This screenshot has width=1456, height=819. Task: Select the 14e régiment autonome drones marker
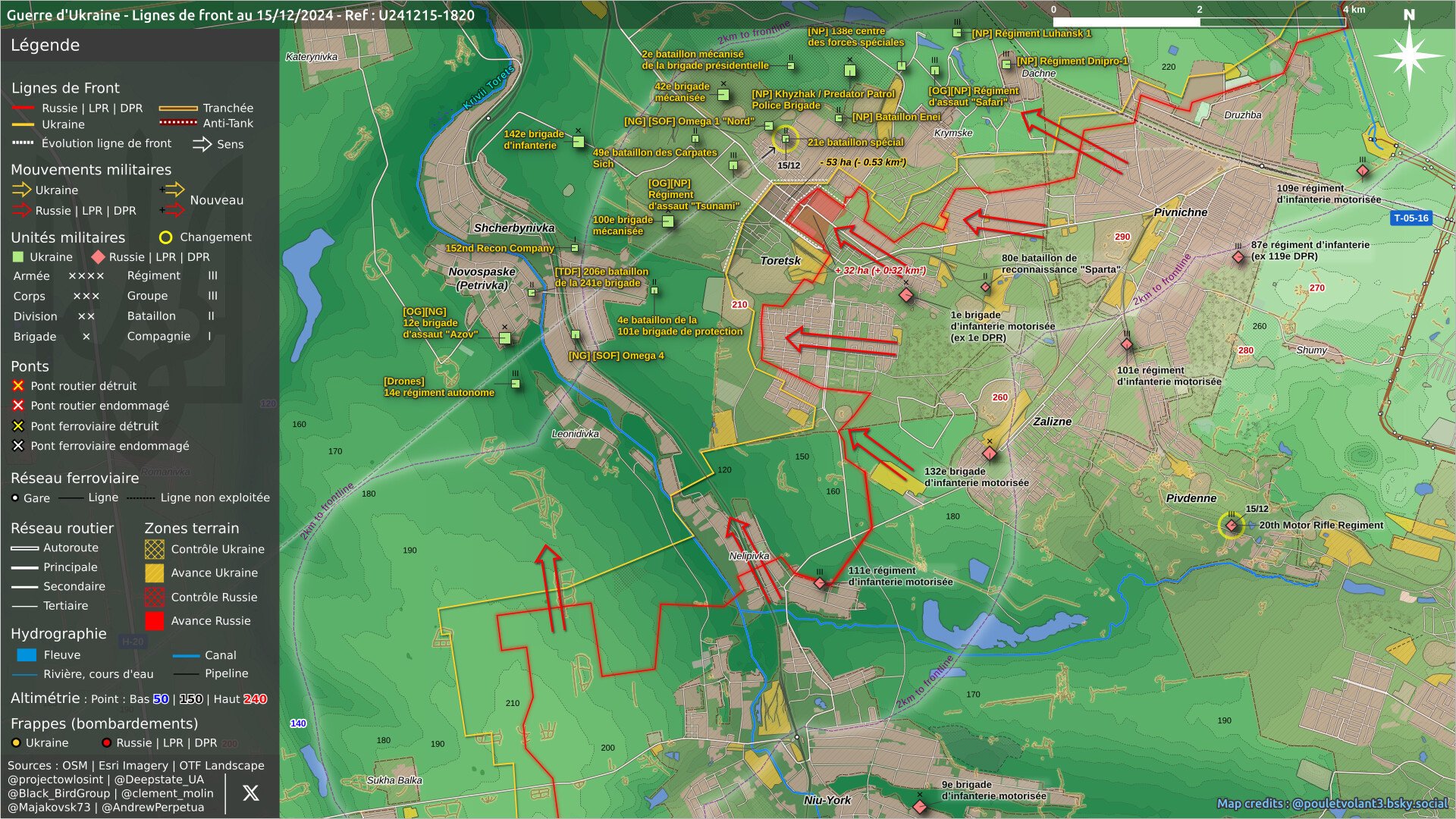pyautogui.click(x=516, y=384)
